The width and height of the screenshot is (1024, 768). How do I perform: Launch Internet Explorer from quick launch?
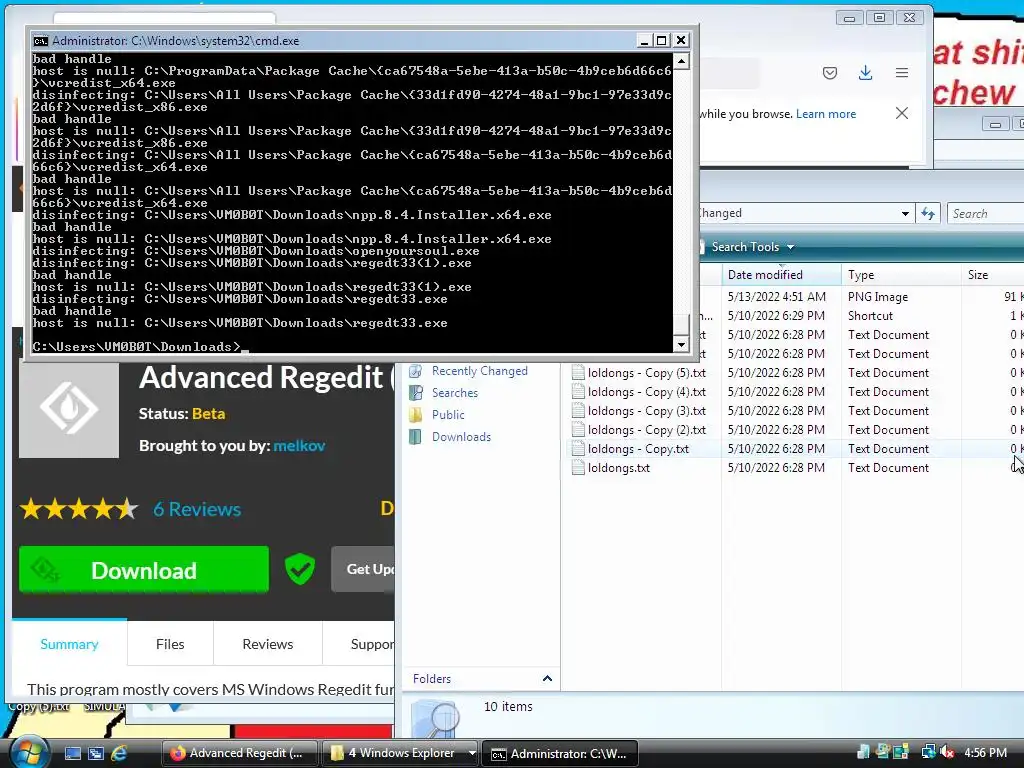(119, 753)
